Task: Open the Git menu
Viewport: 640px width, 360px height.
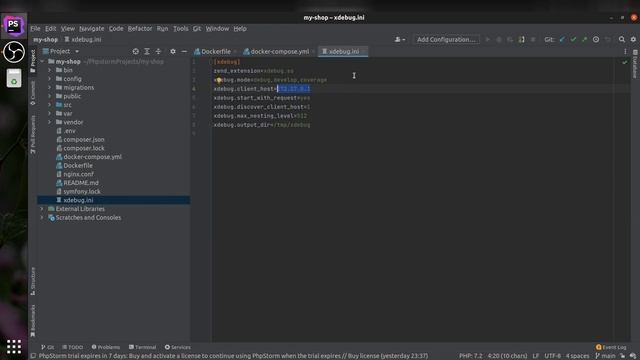Action: point(197,29)
